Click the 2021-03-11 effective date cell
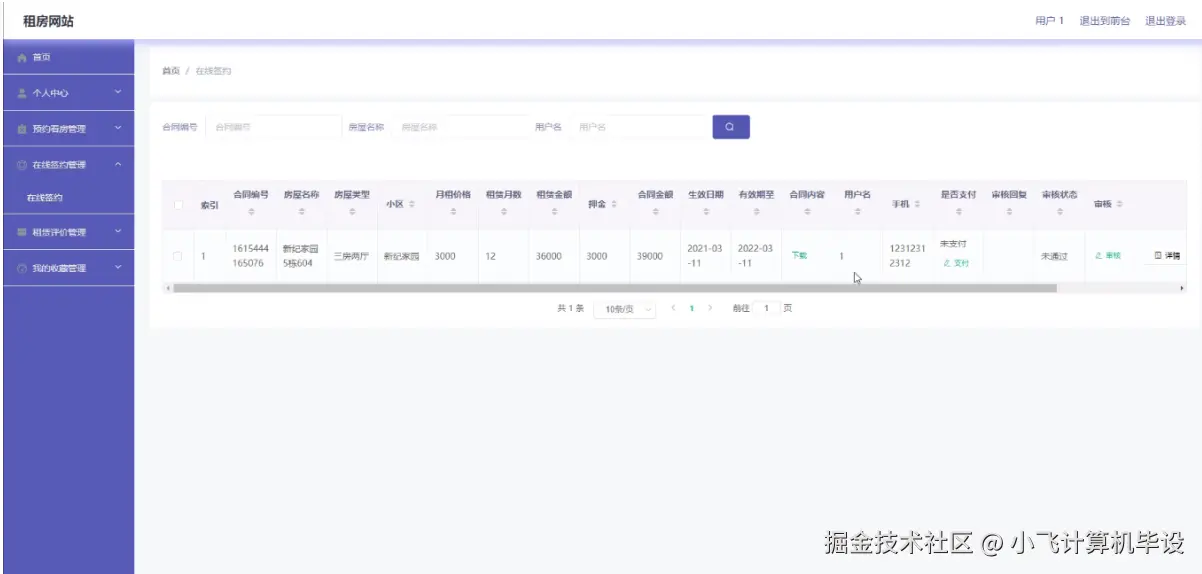 coord(704,256)
